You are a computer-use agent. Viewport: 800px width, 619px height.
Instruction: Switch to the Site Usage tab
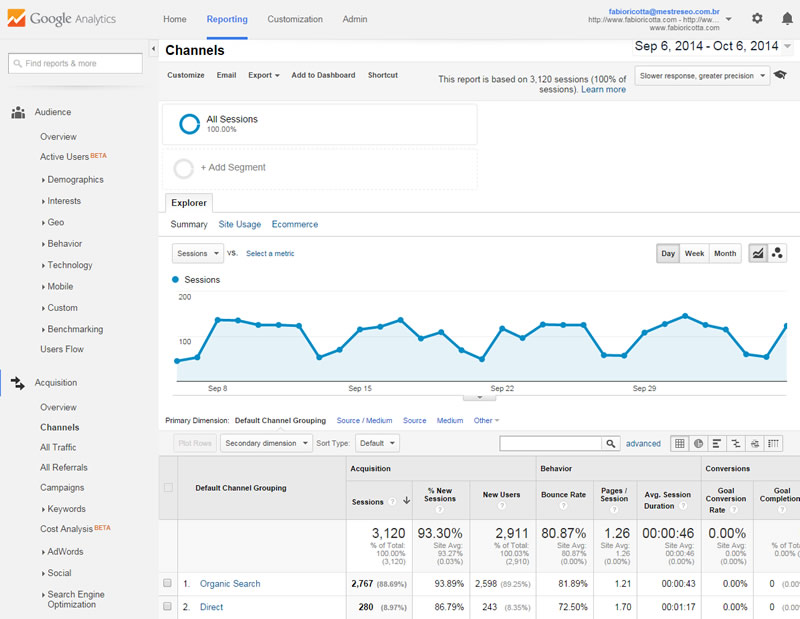tap(240, 225)
